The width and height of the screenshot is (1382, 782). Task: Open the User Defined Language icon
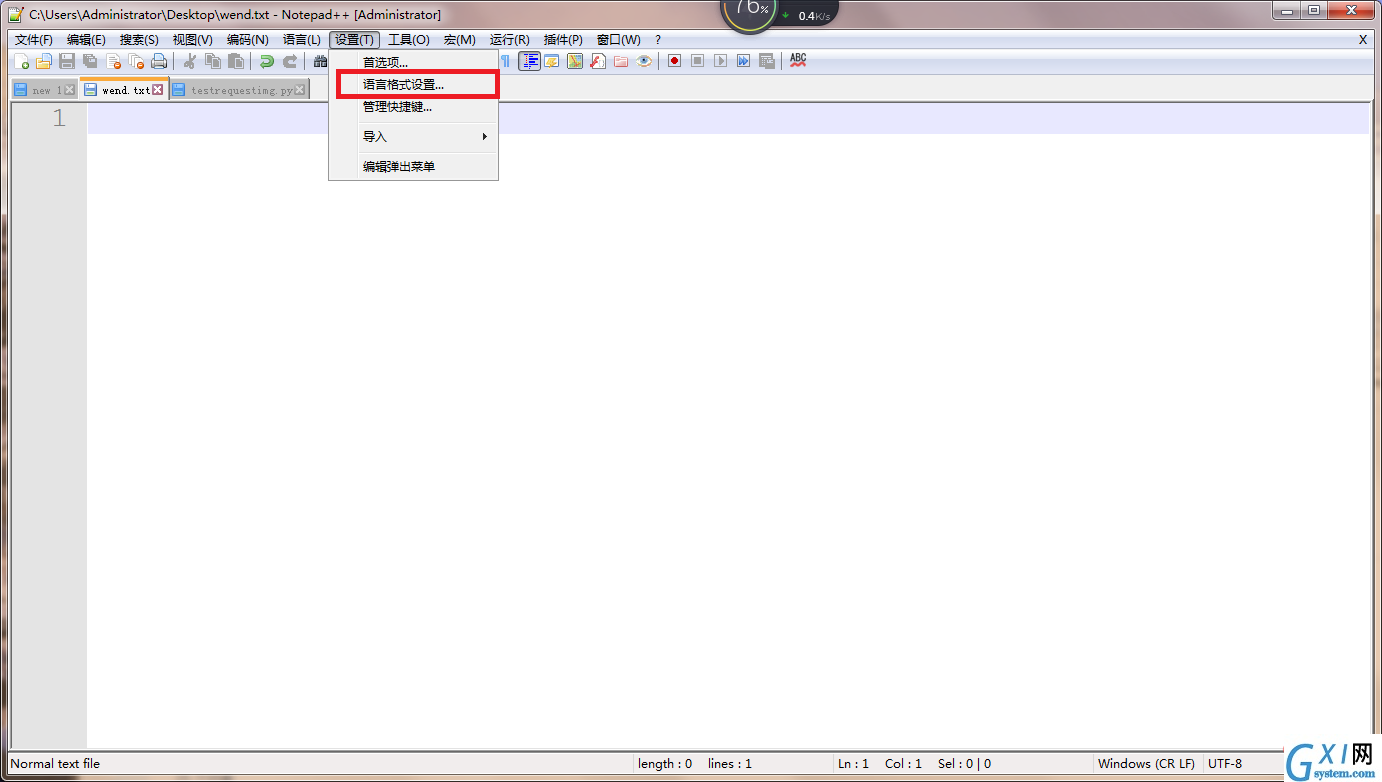(x=552, y=61)
